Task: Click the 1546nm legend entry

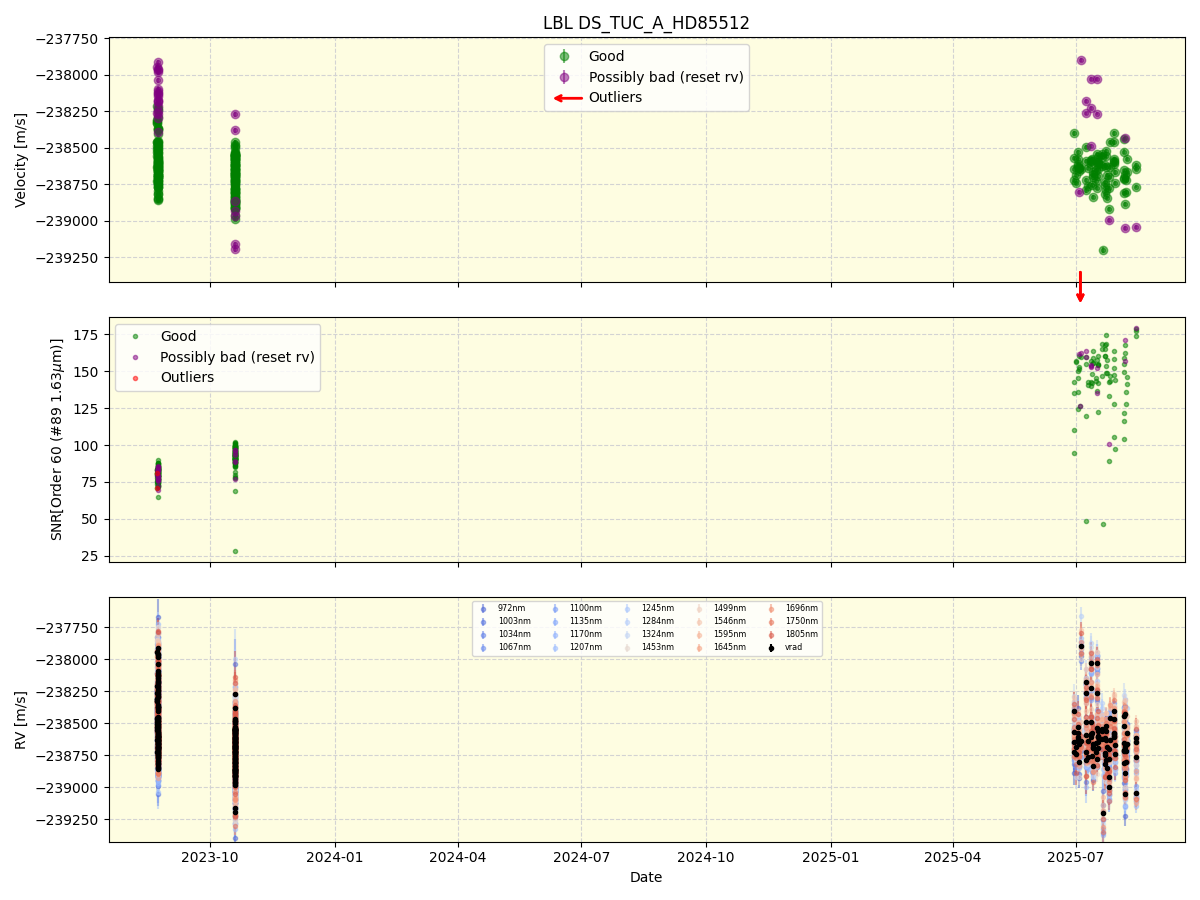Action: coord(730,621)
